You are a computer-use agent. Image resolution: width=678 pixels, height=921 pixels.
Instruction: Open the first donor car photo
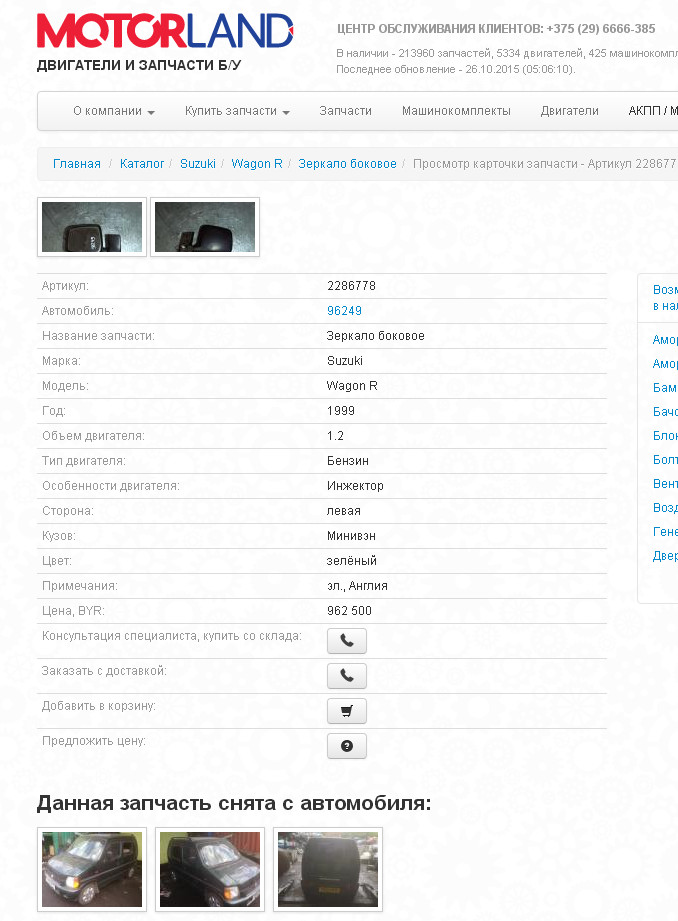pyautogui.click(x=92, y=869)
